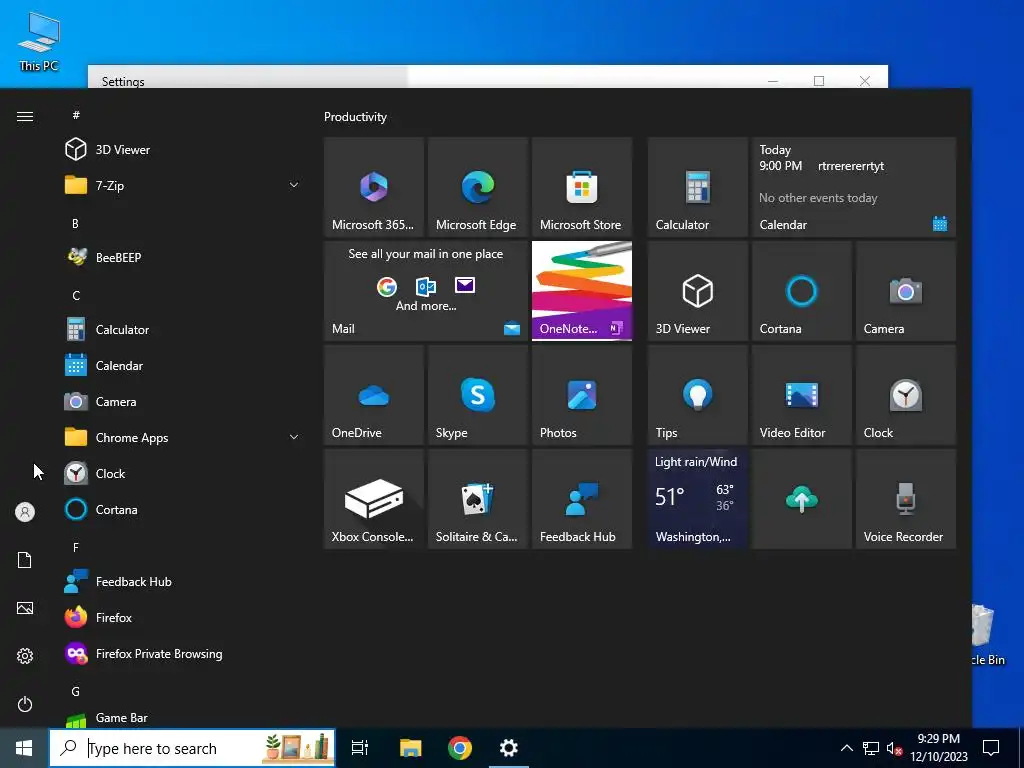Launch the Video Editor tile
Screen dimensions: 1024x768
(x=801, y=395)
